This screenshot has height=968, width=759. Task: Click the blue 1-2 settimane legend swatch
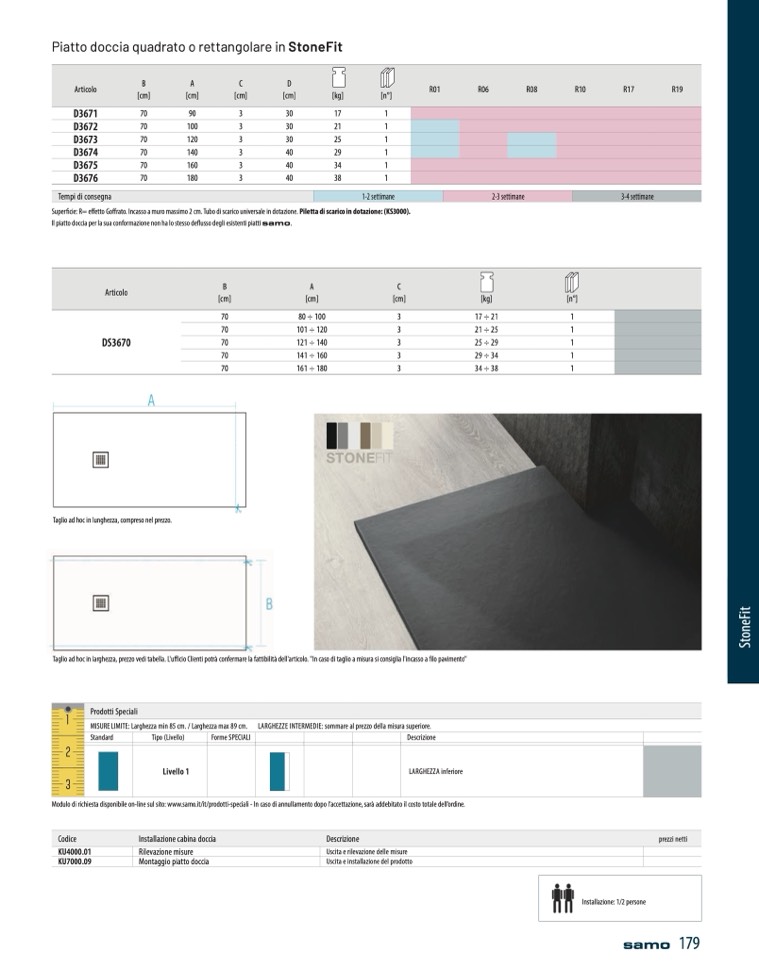(x=378, y=197)
